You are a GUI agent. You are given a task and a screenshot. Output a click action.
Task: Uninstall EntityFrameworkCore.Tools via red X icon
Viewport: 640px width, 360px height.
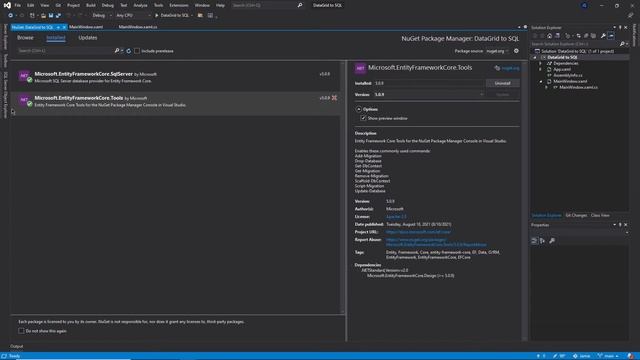click(x=334, y=98)
